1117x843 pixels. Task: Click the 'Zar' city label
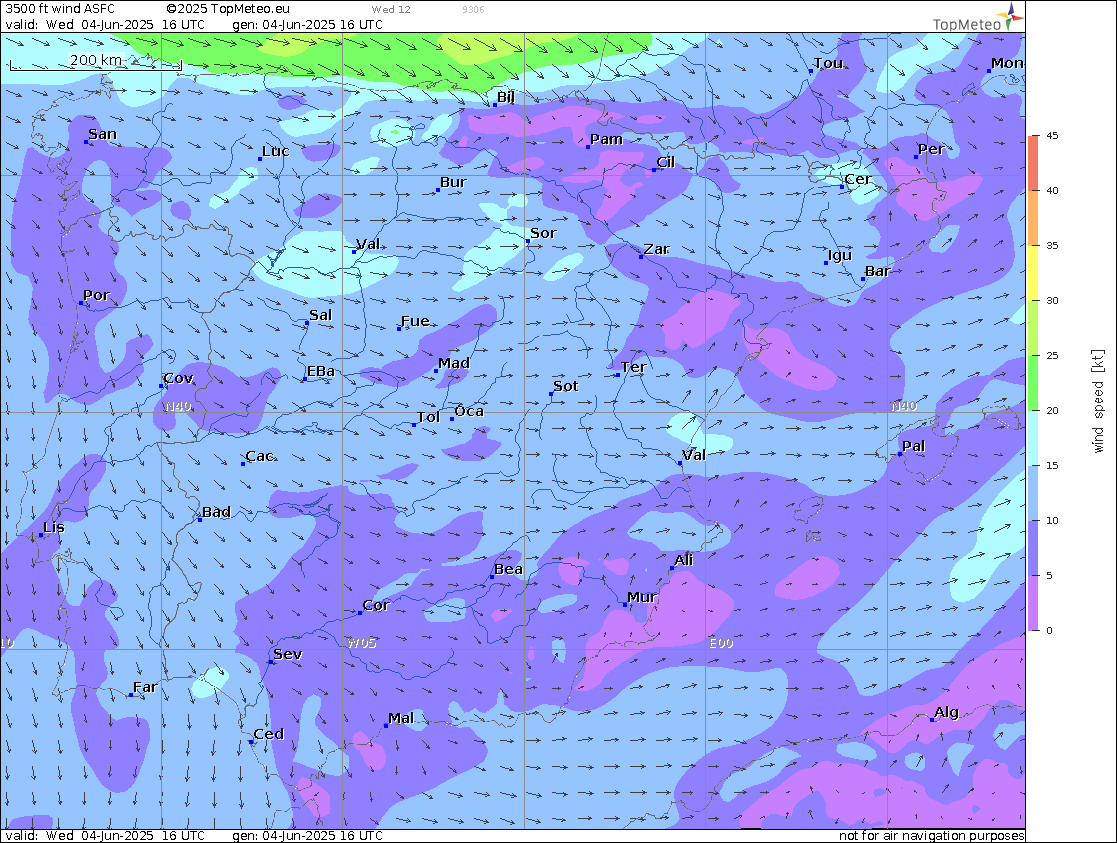coord(657,249)
